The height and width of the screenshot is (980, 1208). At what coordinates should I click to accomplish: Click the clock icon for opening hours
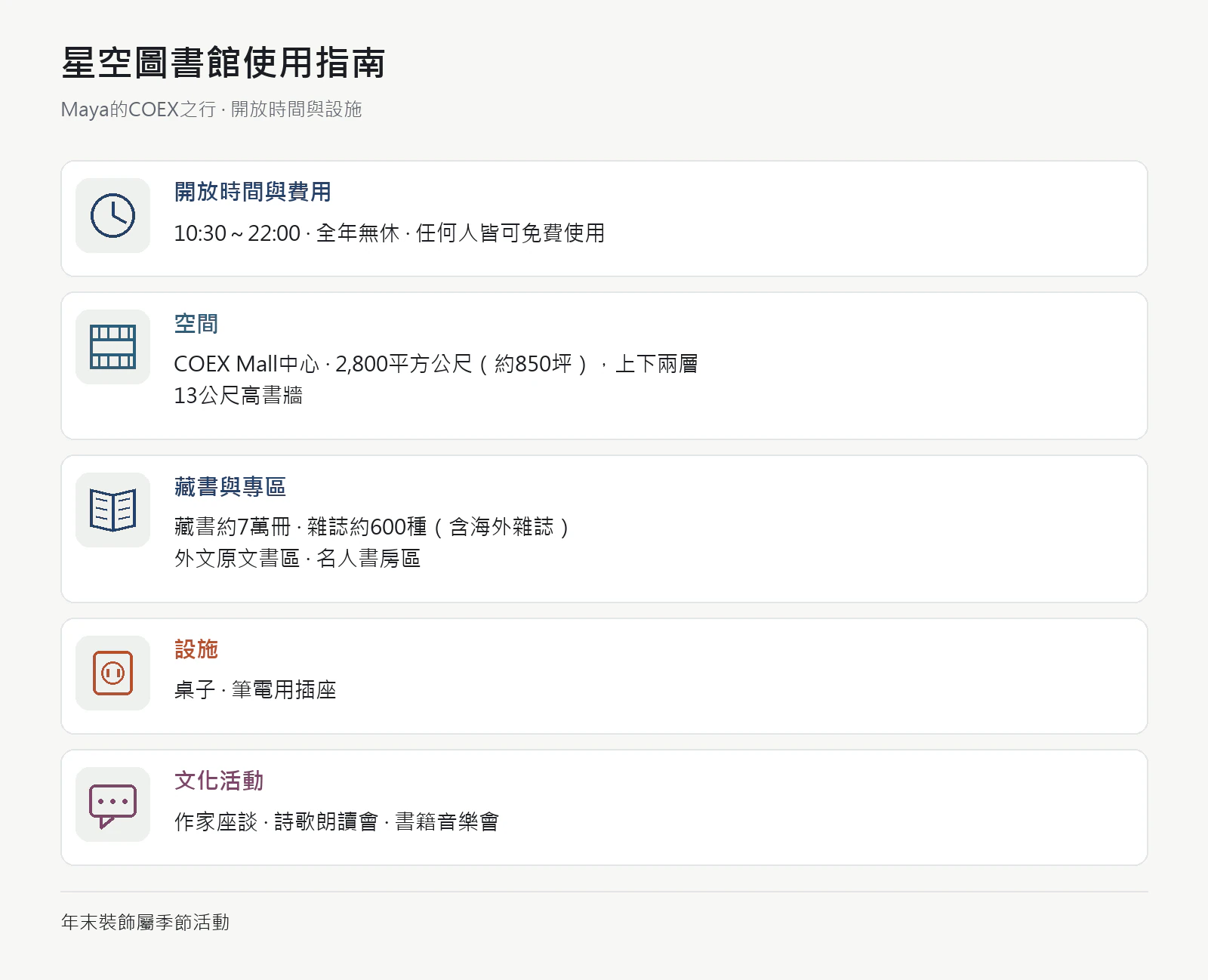click(112, 215)
